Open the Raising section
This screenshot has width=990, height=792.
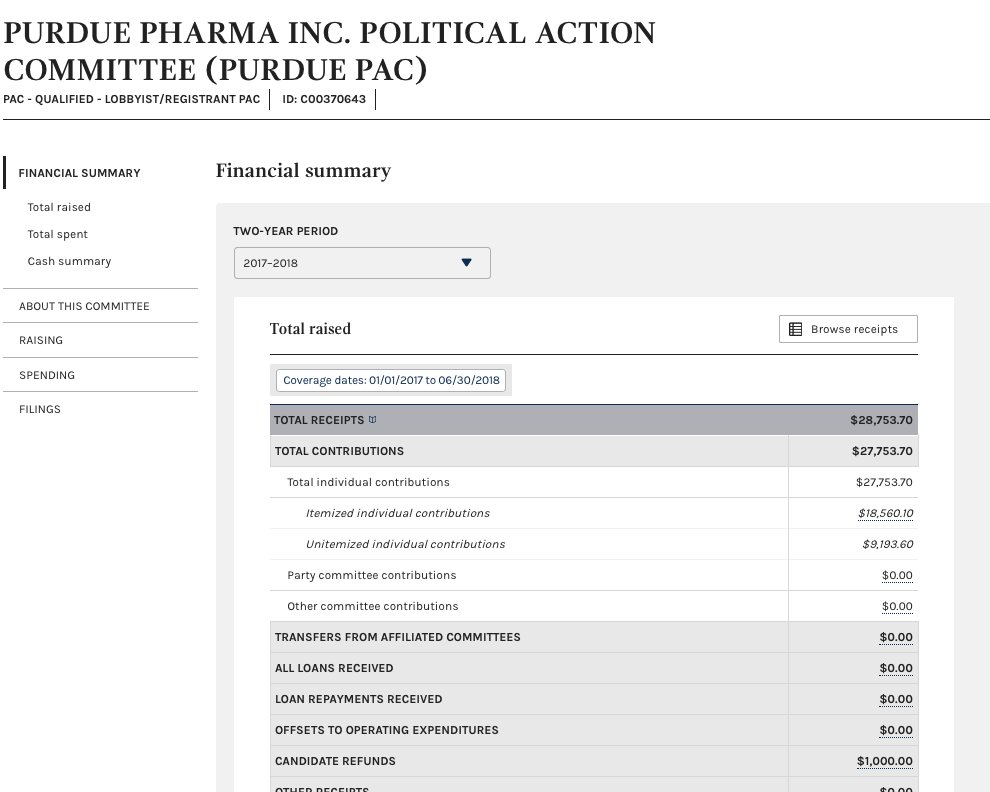[x=41, y=340]
